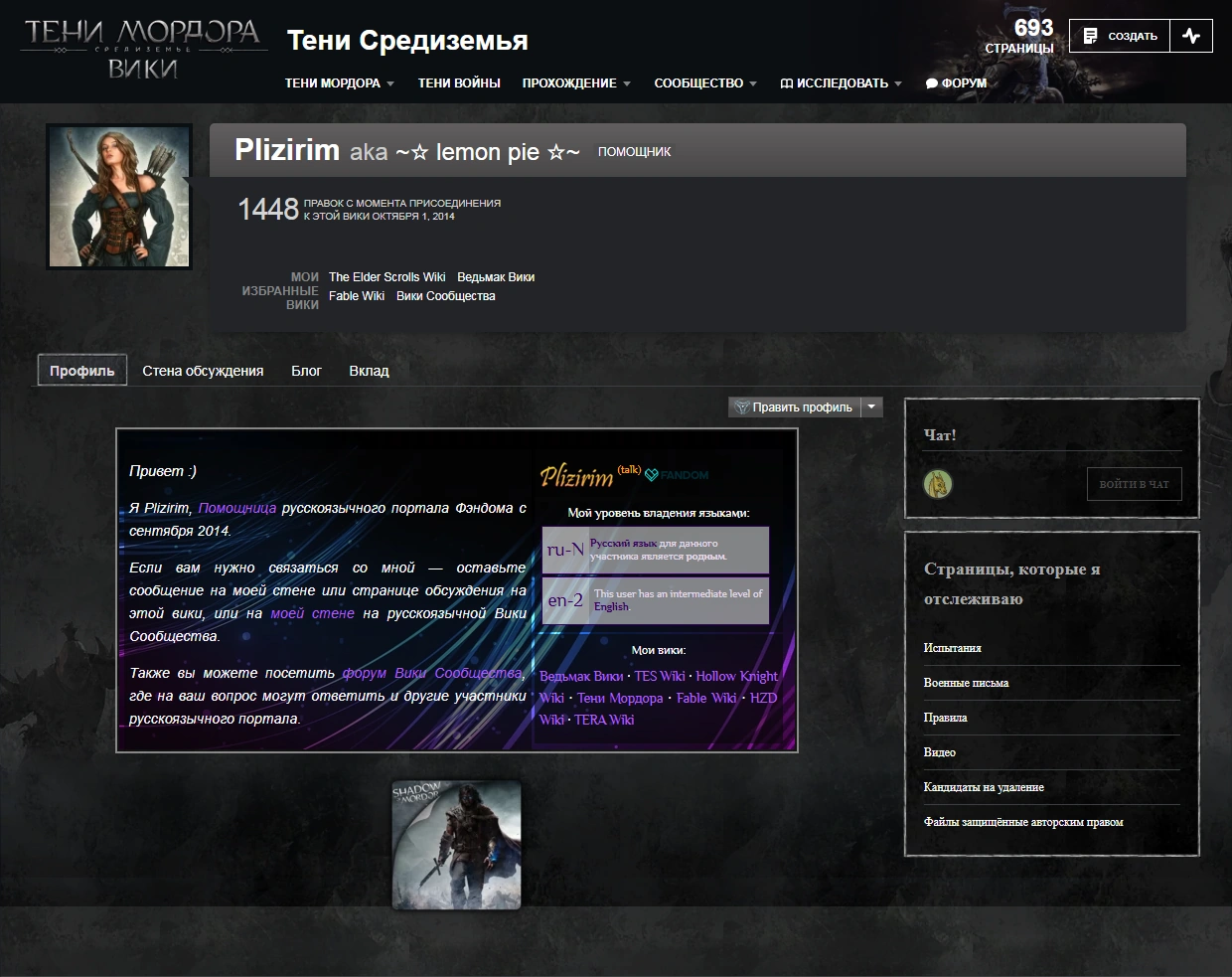This screenshot has width=1232, height=977.
Task: Open the Видео followed page
Action: pos(940,752)
